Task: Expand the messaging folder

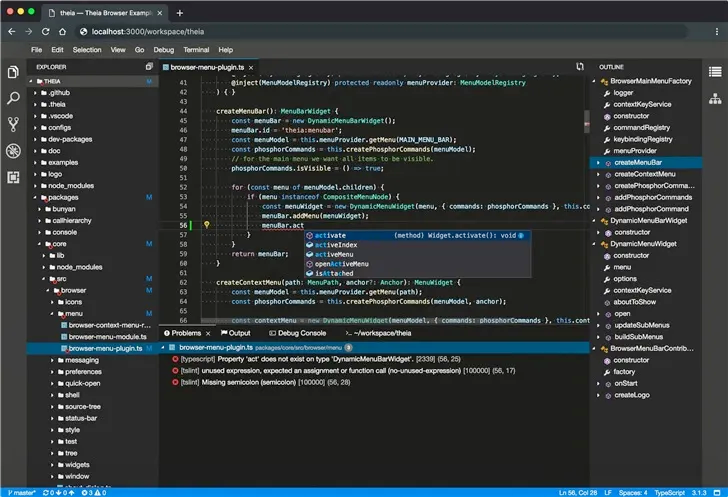Action: click(x=52, y=360)
